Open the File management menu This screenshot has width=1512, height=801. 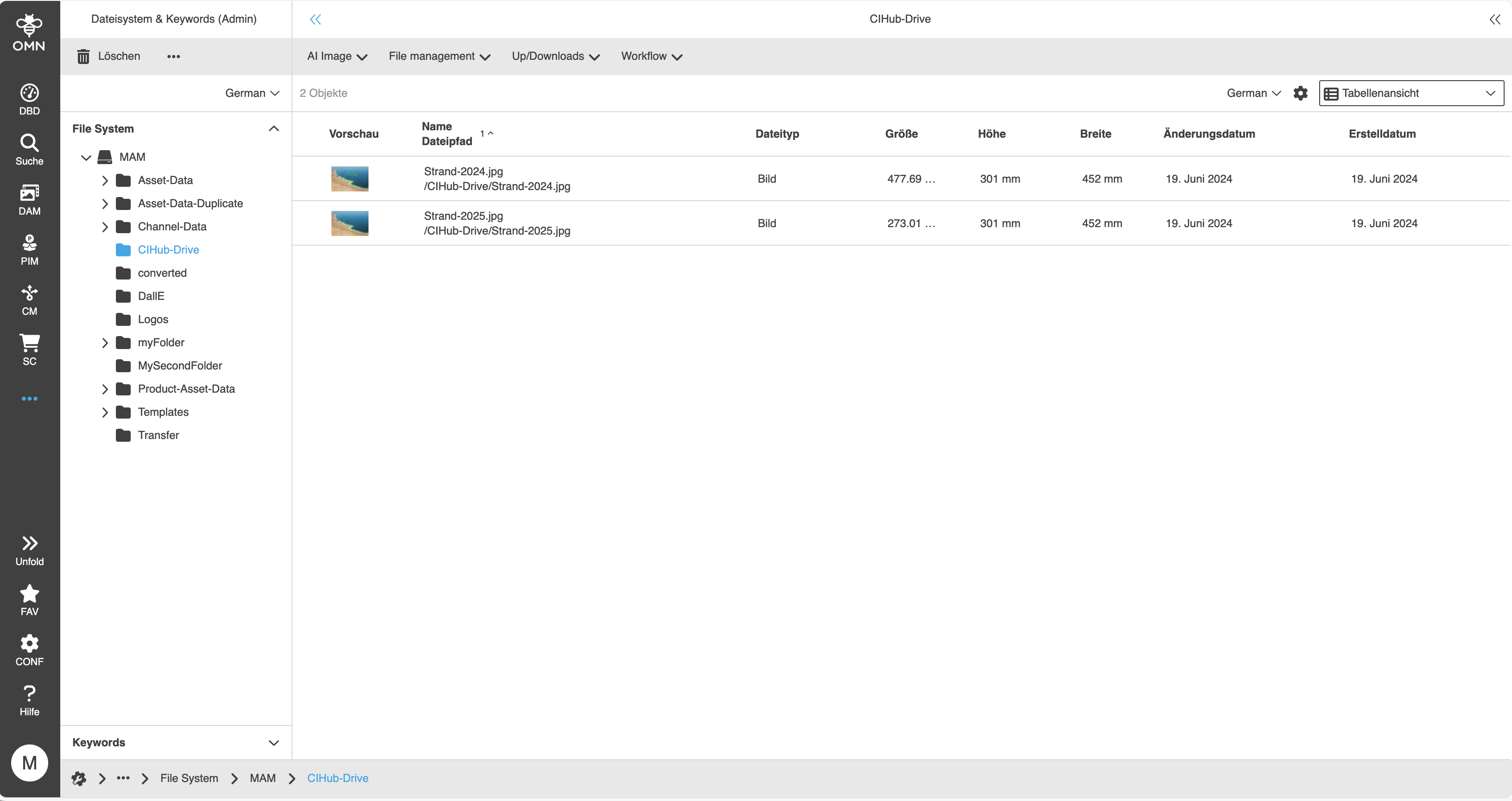tap(439, 57)
